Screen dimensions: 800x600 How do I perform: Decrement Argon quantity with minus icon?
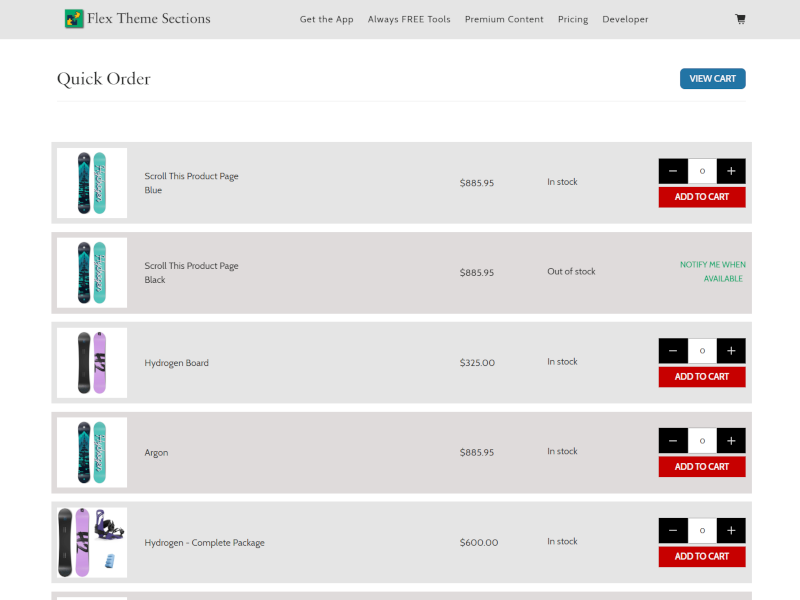tap(673, 441)
